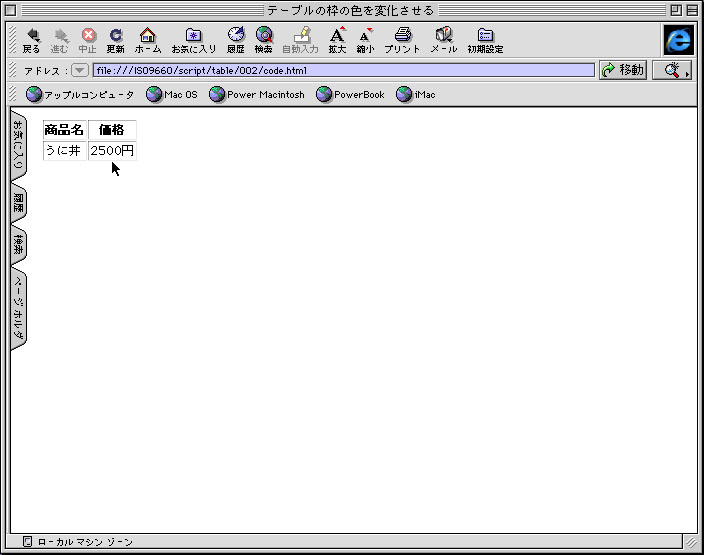Stop loading with the 中止 icon
This screenshot has width=704, height=555.
[88, 40]
